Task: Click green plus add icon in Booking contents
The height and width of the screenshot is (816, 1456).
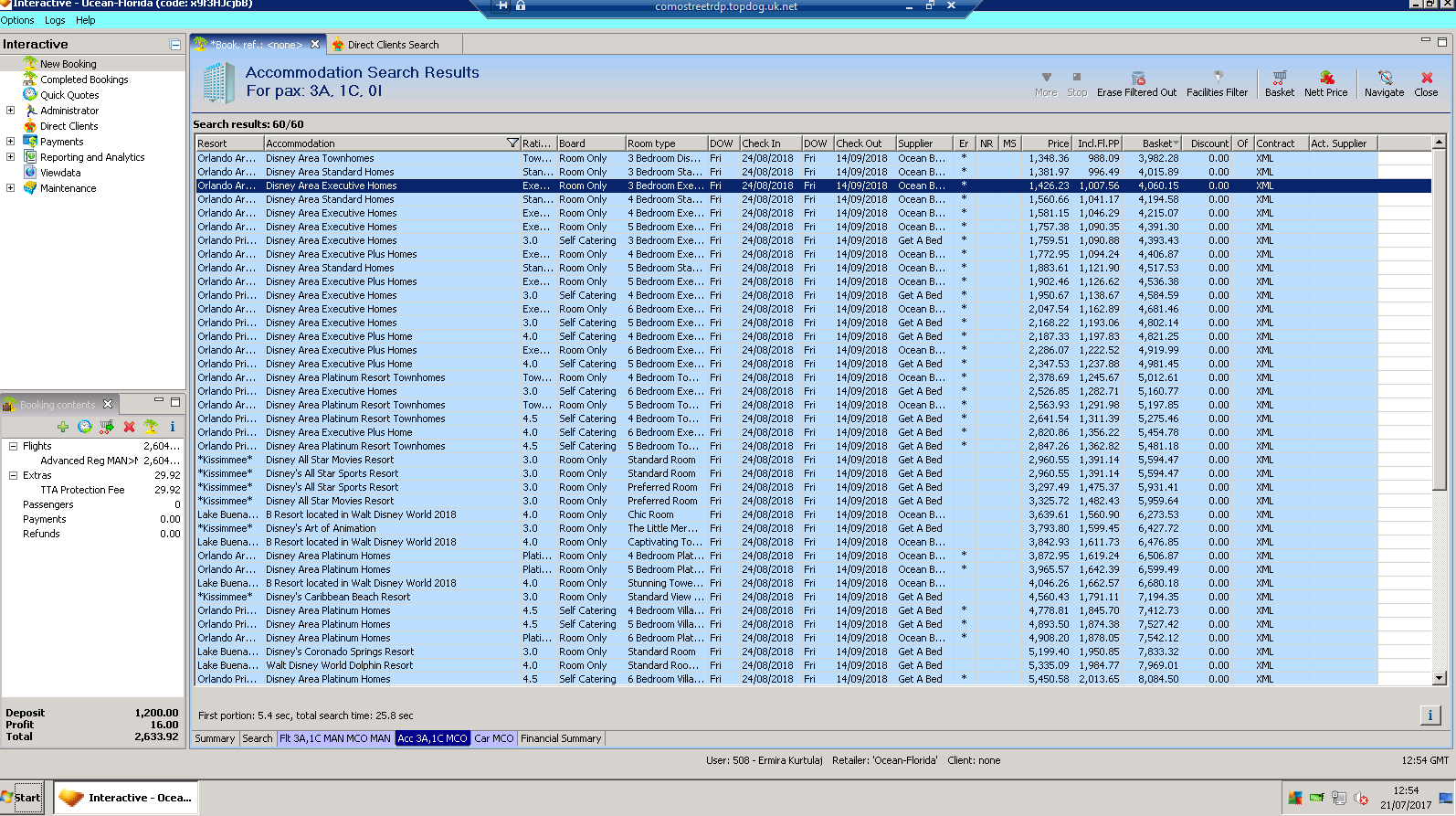Action: click(63, 427)
